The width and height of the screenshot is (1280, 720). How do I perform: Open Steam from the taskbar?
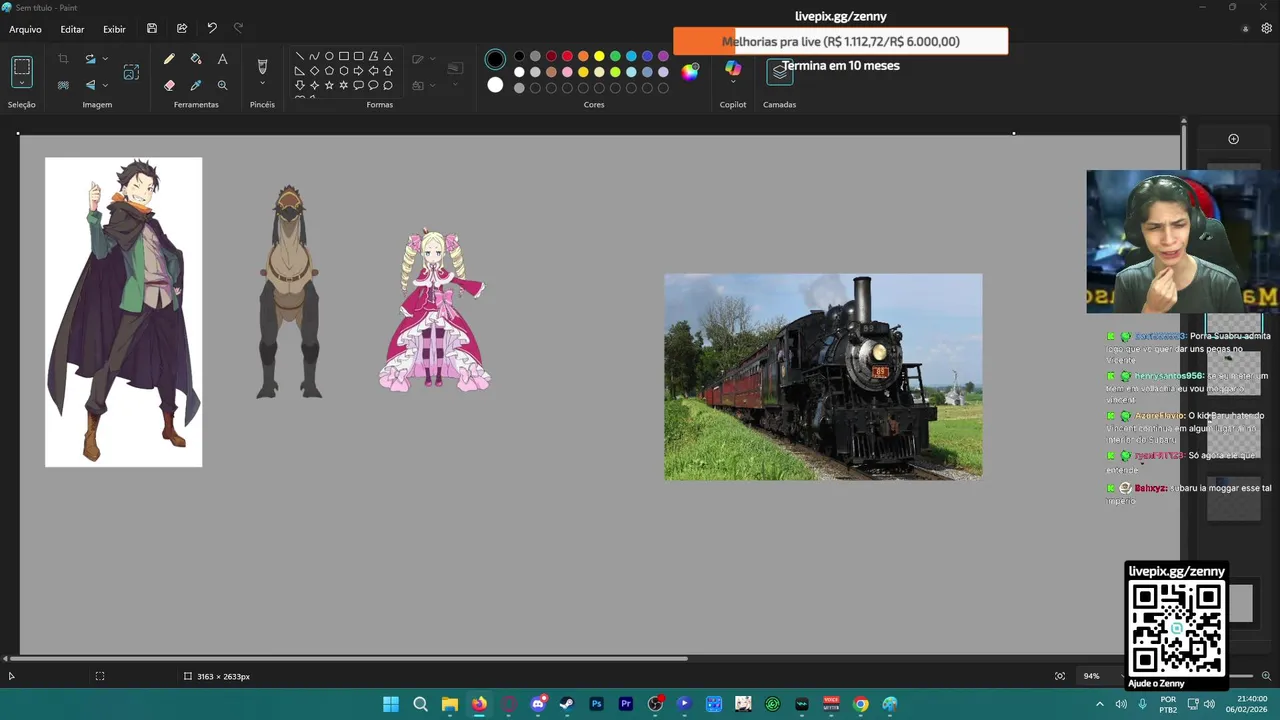[567, 704]
